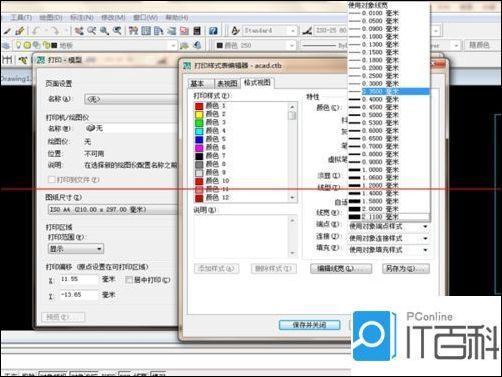Click inside the 说明 description text box
The width and height of the screenshot is (502, 377).
click(245, 236)
